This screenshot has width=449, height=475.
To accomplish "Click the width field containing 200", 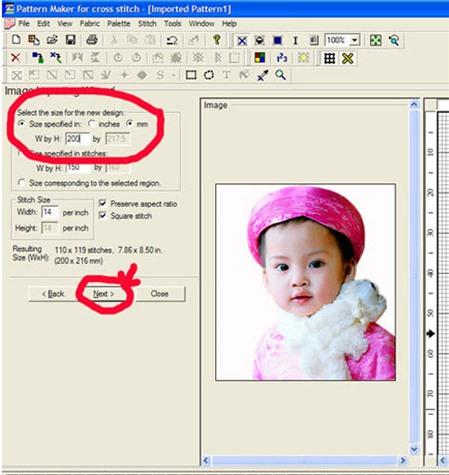I will 77,138.
